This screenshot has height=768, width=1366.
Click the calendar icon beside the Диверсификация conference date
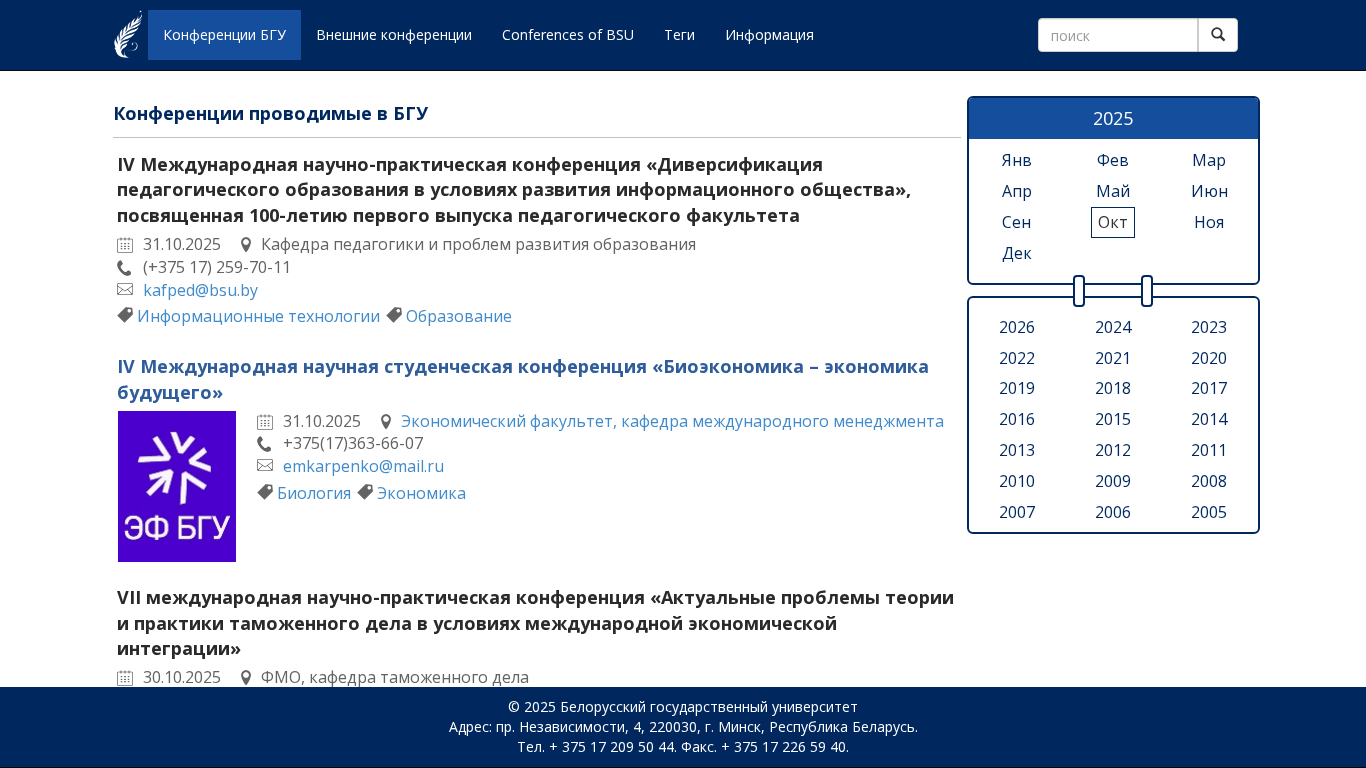(x=125, y=245)
